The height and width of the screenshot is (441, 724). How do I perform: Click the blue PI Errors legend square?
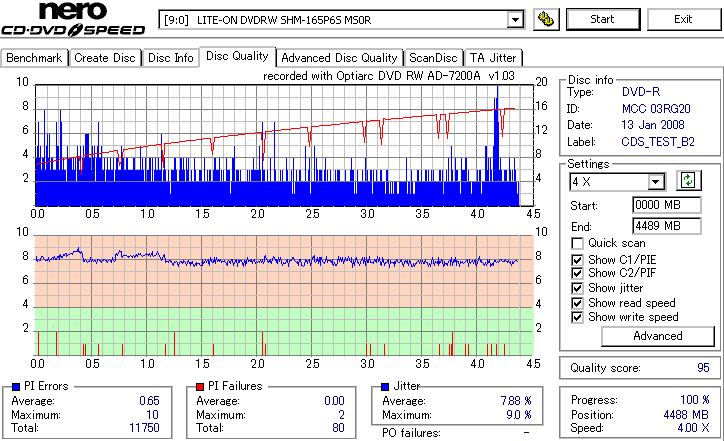point(16,387)
